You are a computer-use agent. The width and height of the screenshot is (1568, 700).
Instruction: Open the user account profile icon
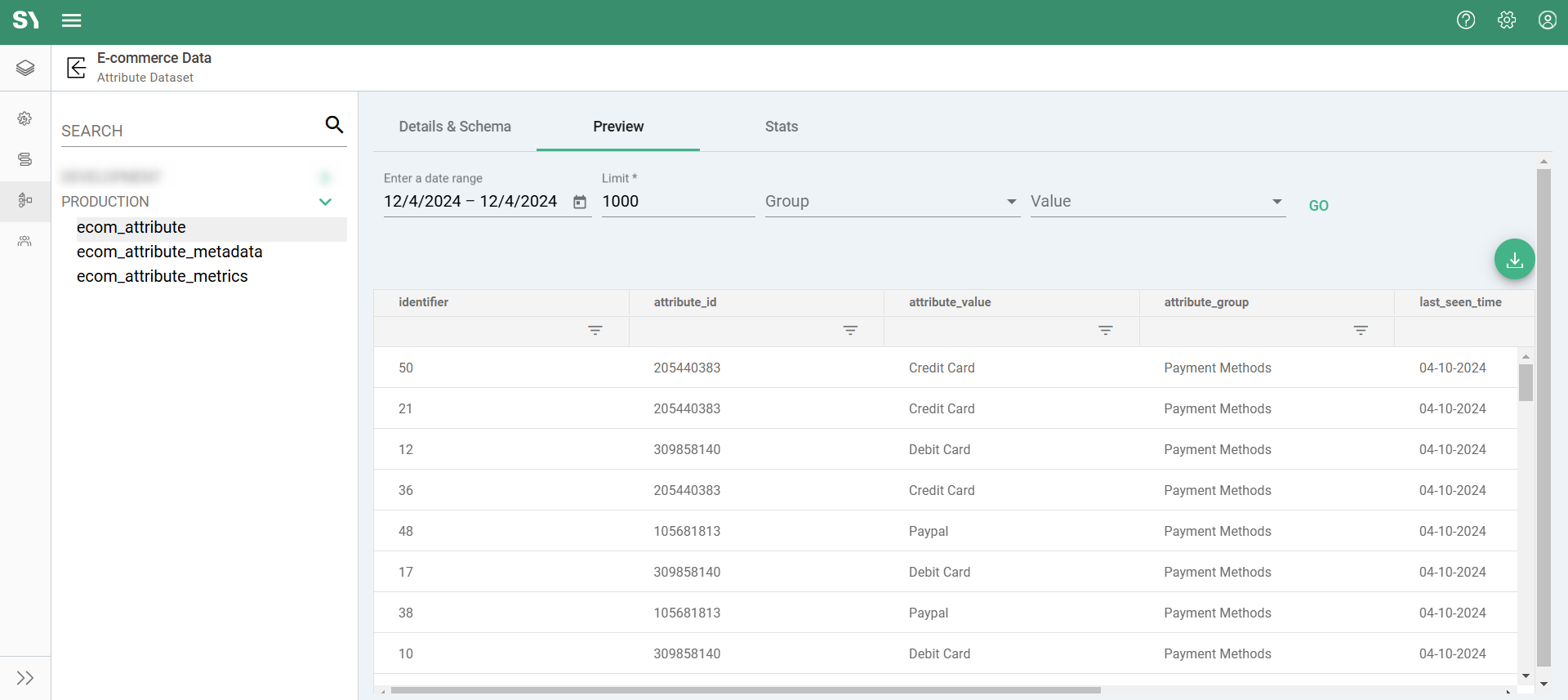tap(1547, 20)
